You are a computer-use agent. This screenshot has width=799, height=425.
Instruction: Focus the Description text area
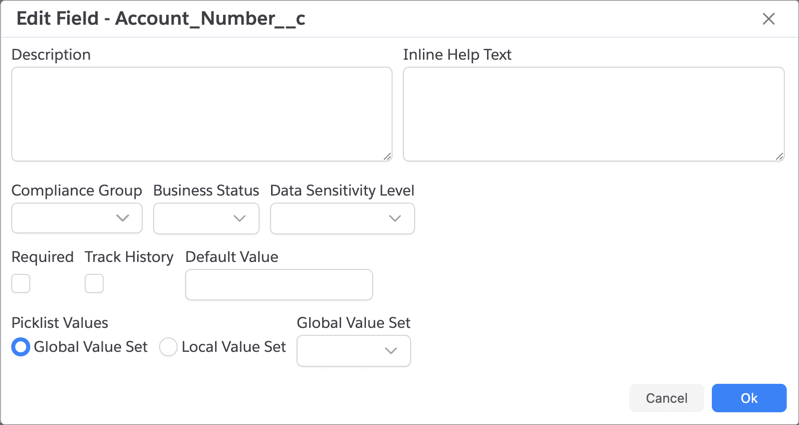(201, 114)
